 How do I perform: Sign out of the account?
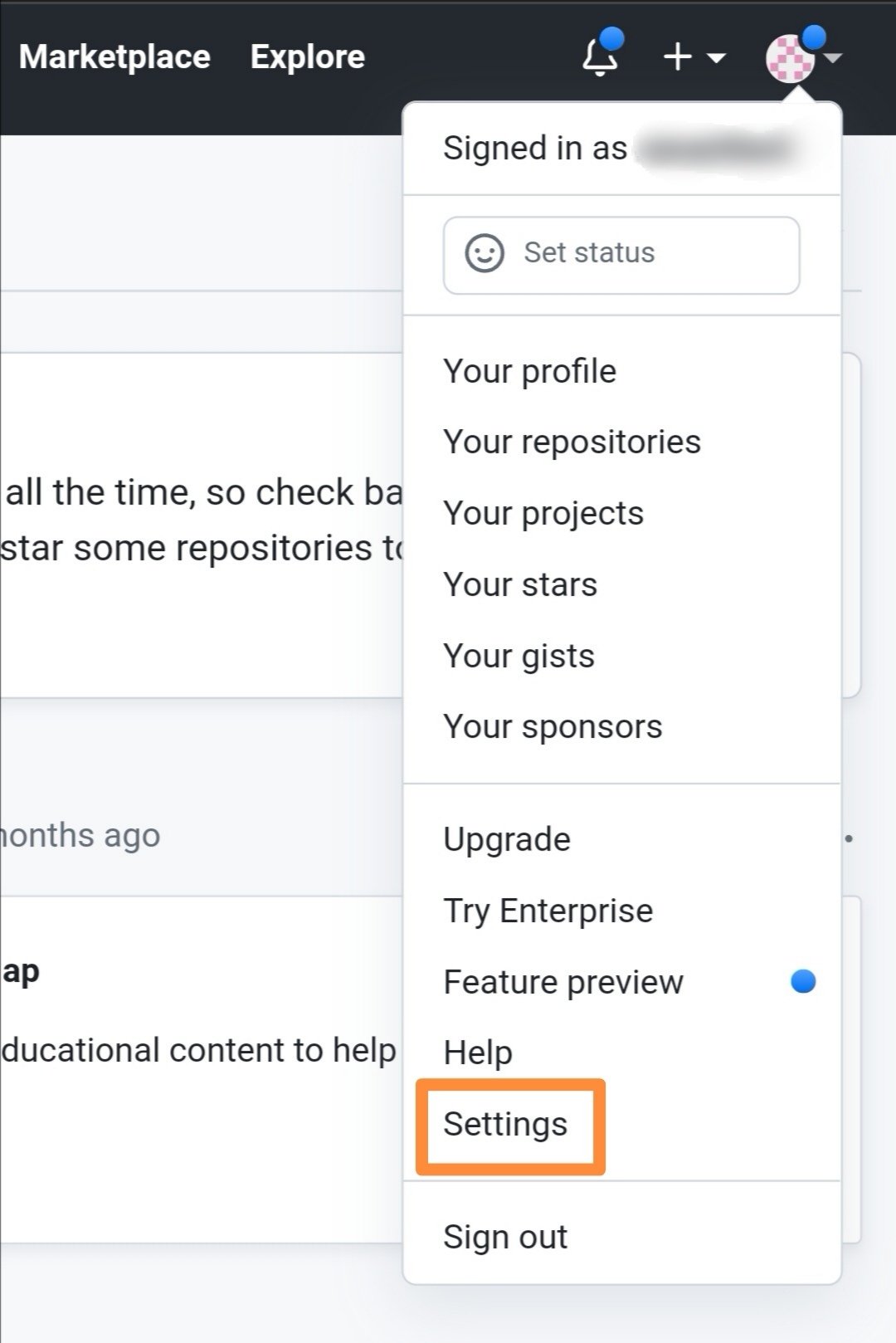tap(505, 1236)
